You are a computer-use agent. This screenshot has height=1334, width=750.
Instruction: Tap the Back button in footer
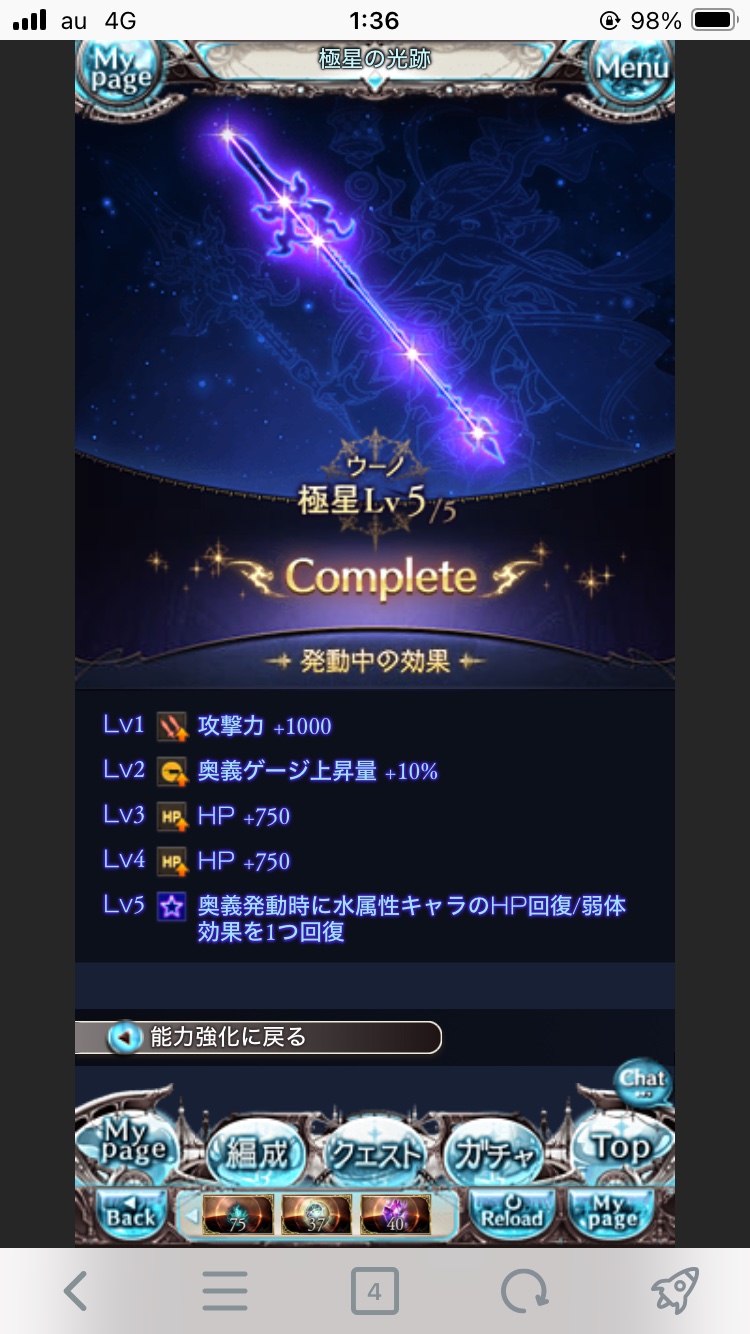click(131, 1214)
